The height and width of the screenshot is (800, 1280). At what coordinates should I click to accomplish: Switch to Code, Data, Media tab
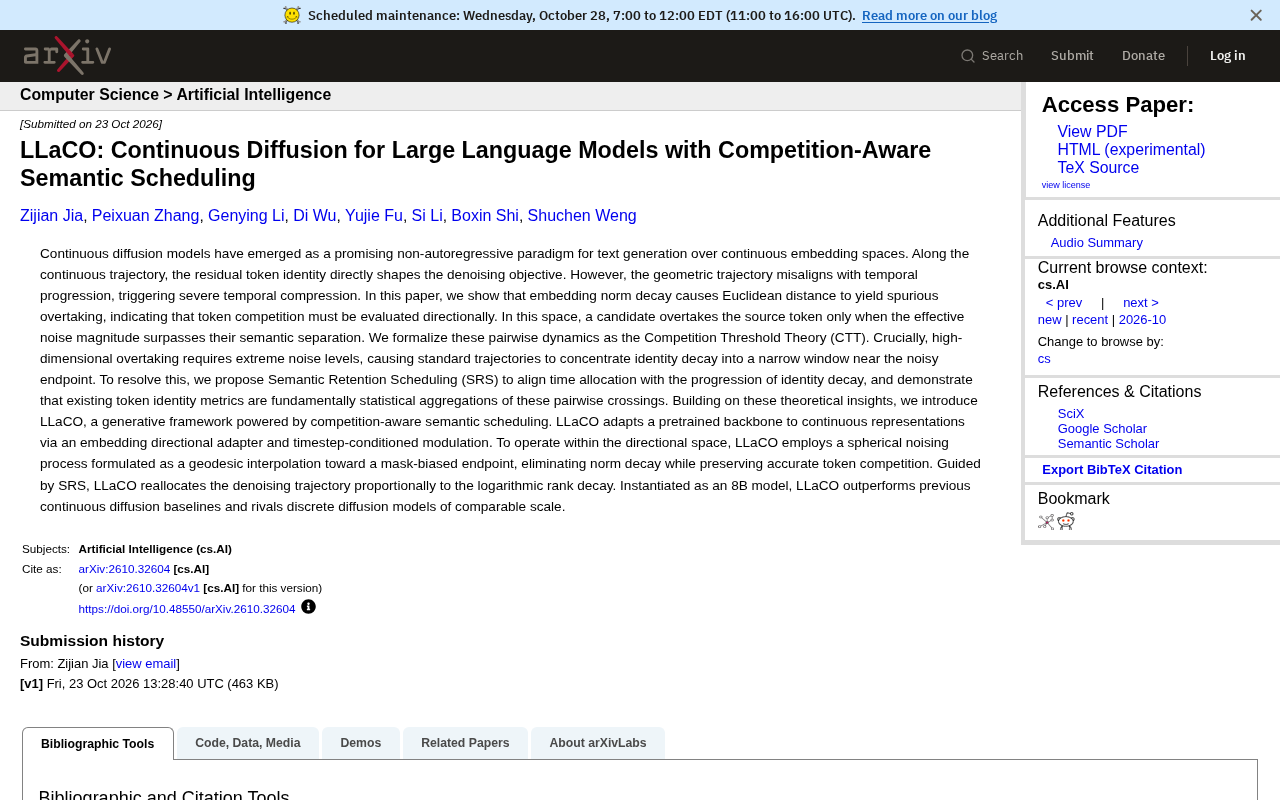248,743
